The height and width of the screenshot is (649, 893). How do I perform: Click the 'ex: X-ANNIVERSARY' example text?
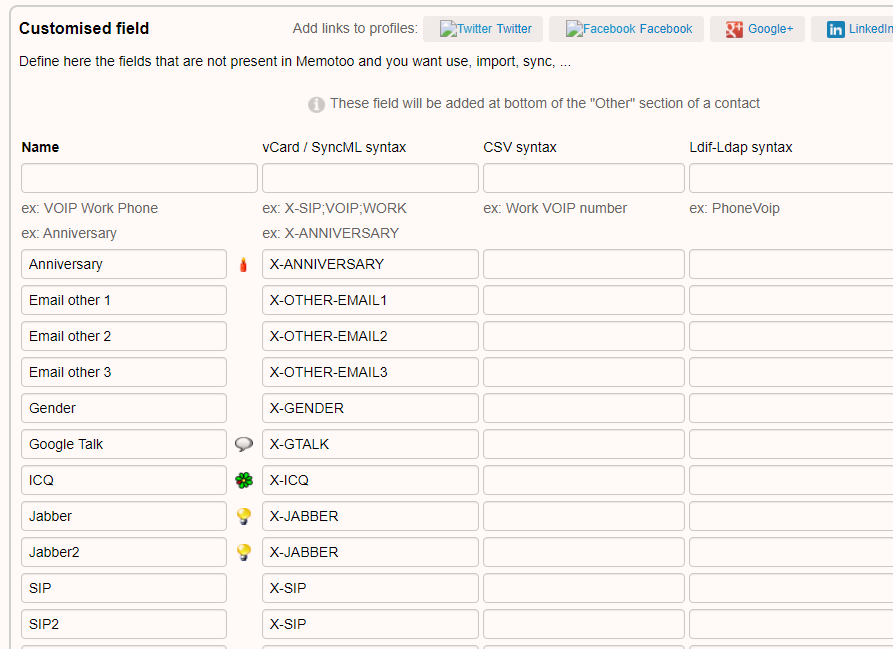(x=330, y=233)
